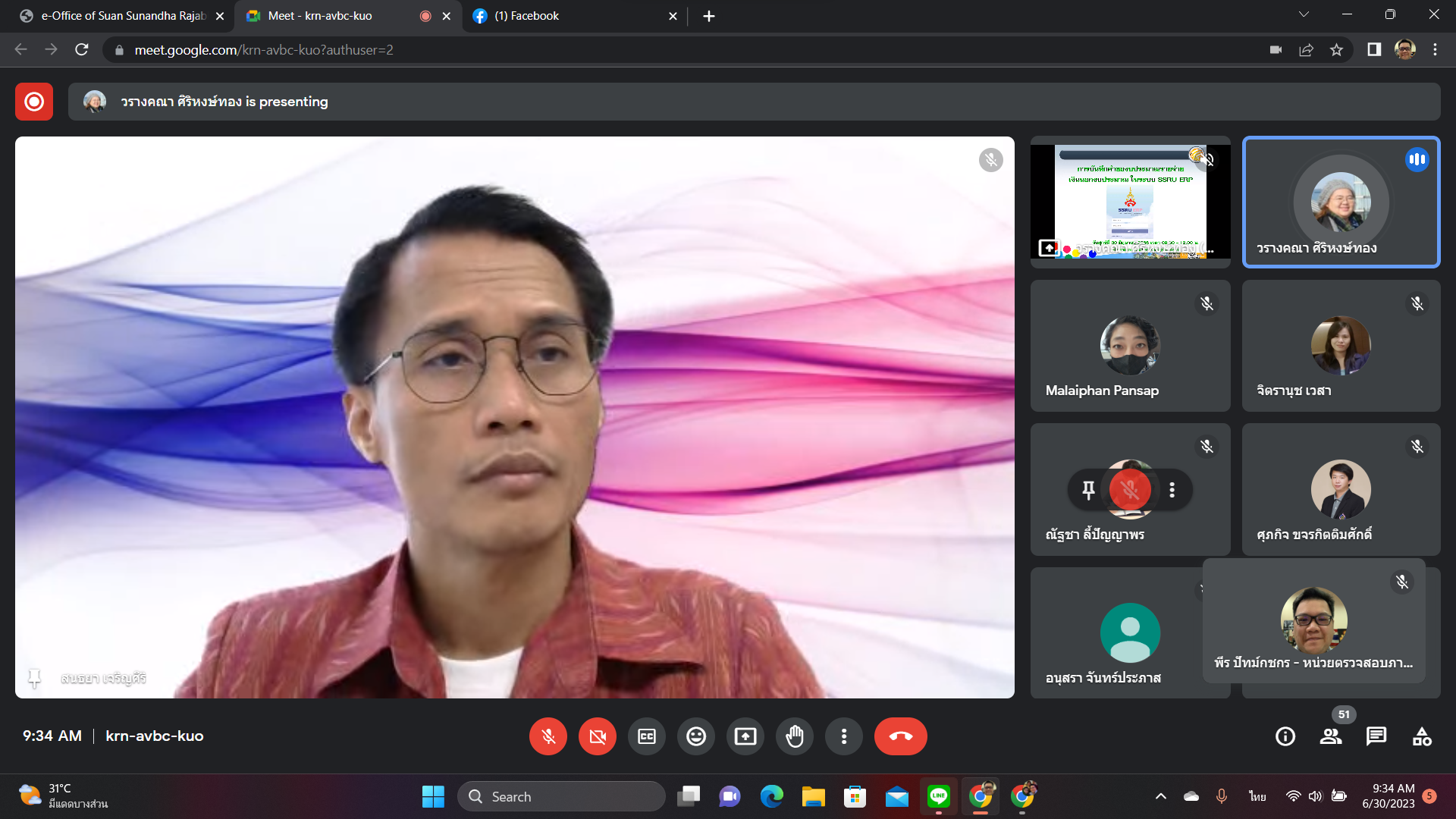Open the emoji reactions button
1456x819 pixels.
[696, 736]
